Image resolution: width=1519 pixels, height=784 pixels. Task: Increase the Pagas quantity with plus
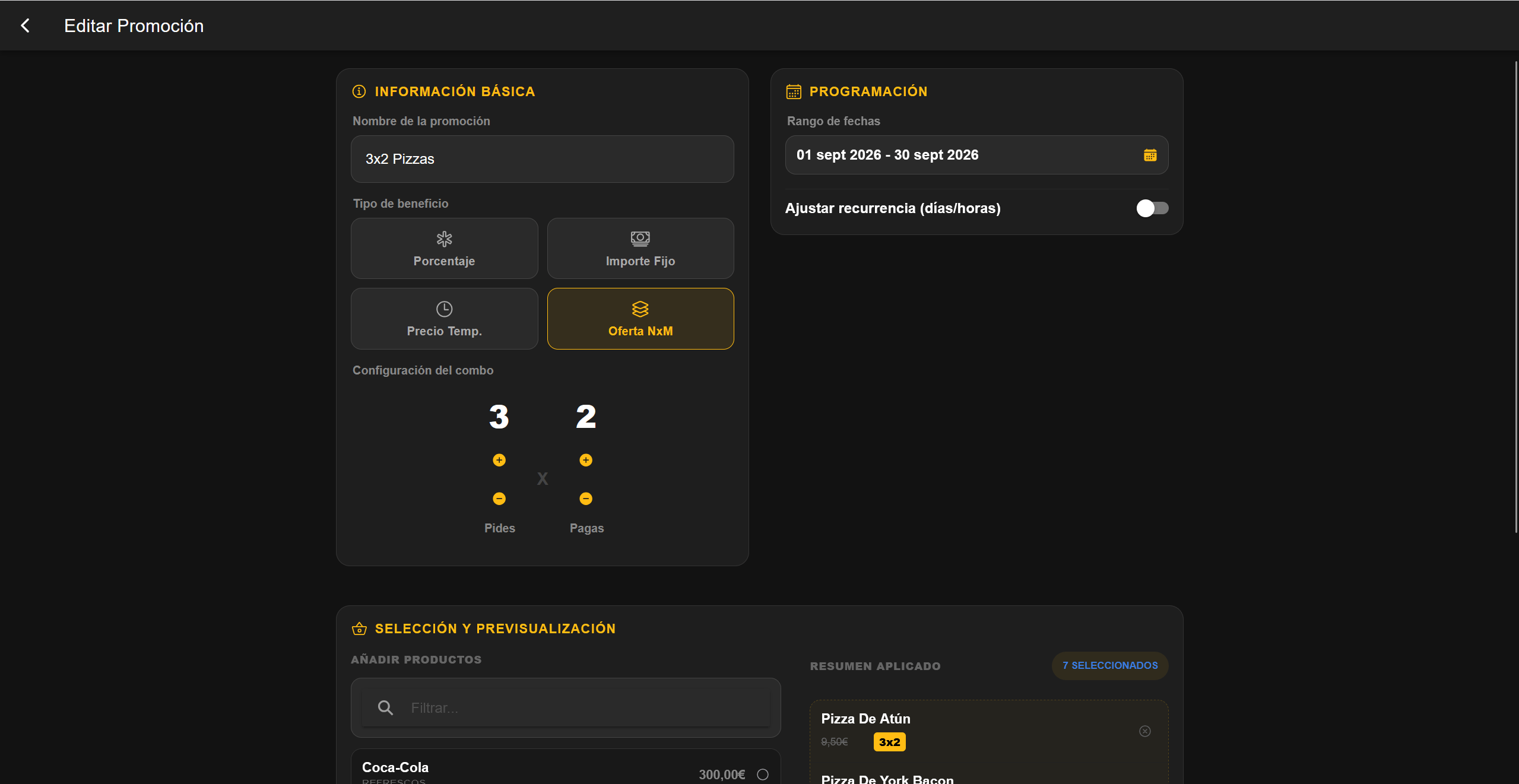coord(586,460)
